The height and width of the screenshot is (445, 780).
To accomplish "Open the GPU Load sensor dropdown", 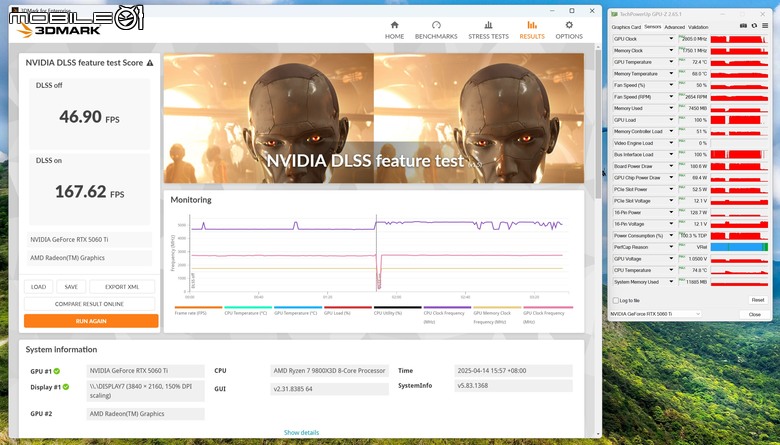I will click(671, 120).
